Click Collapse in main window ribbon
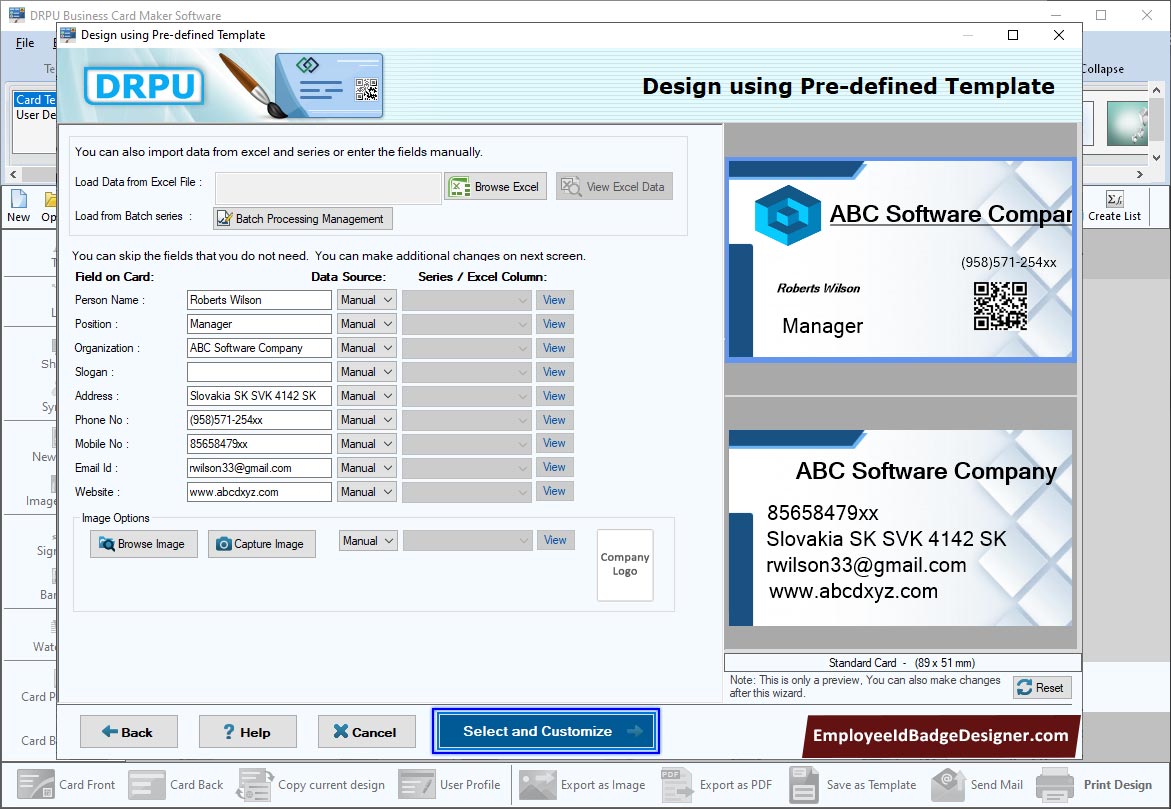 [1102, 69]
